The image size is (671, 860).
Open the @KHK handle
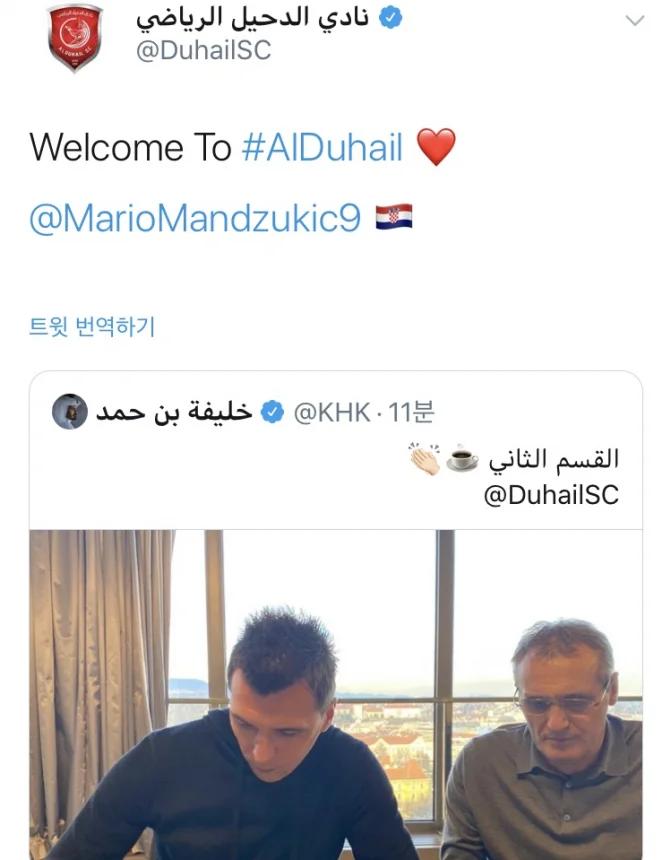(332, 412)
